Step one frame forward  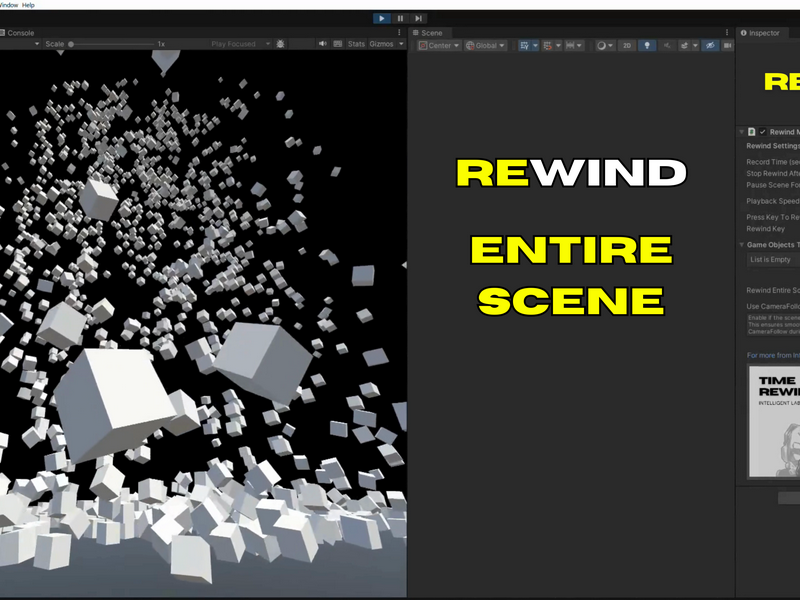point(418,18)
